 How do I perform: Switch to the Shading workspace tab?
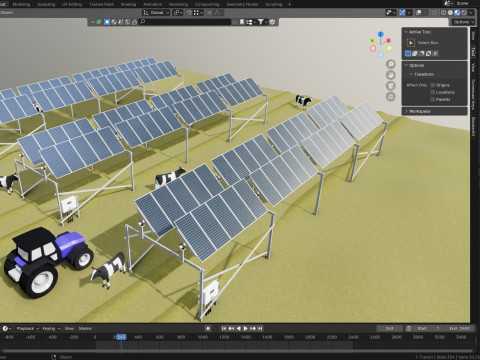[128, 4]
